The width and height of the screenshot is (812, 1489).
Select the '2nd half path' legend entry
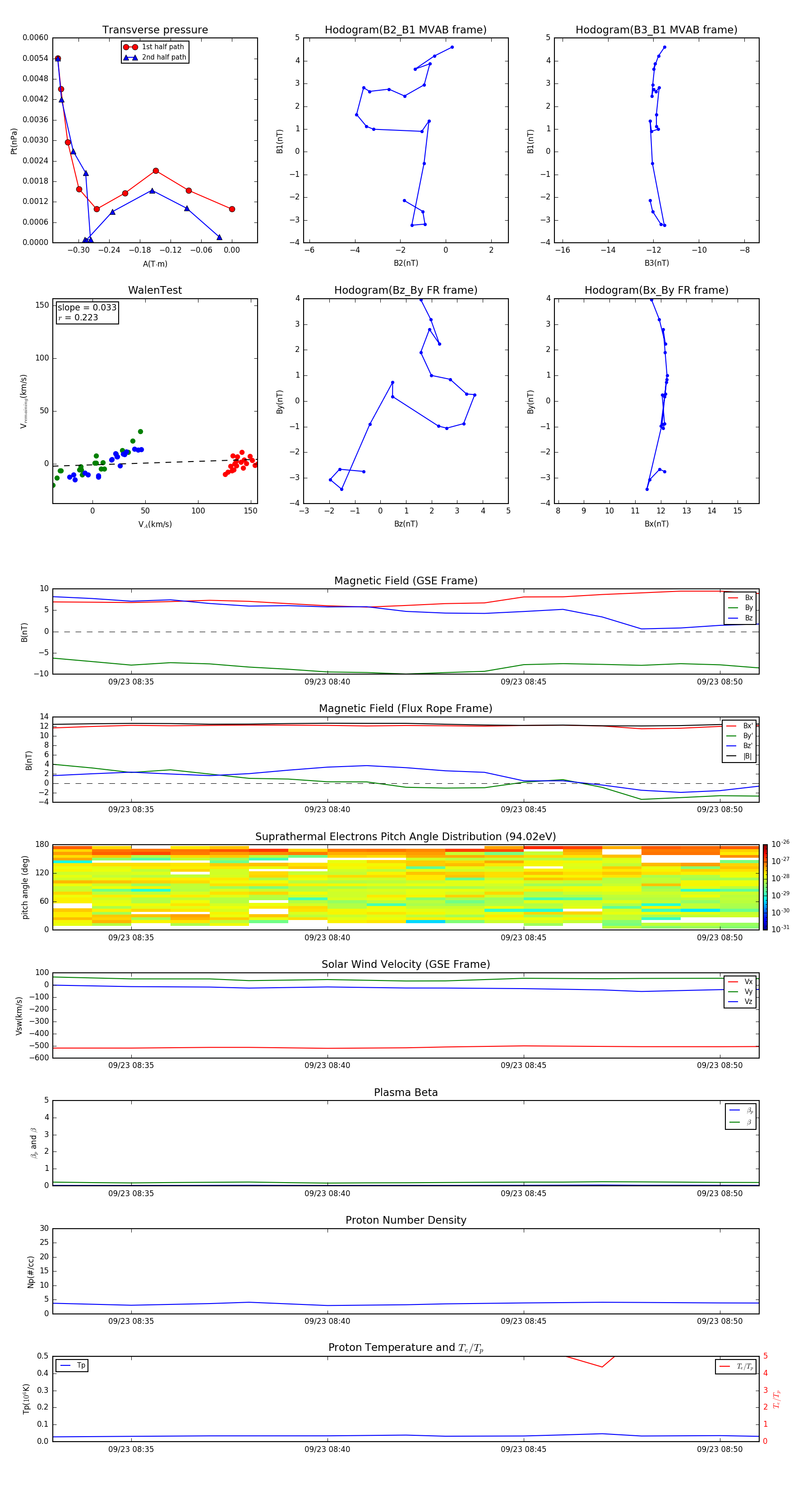click(x=154, y=57)
